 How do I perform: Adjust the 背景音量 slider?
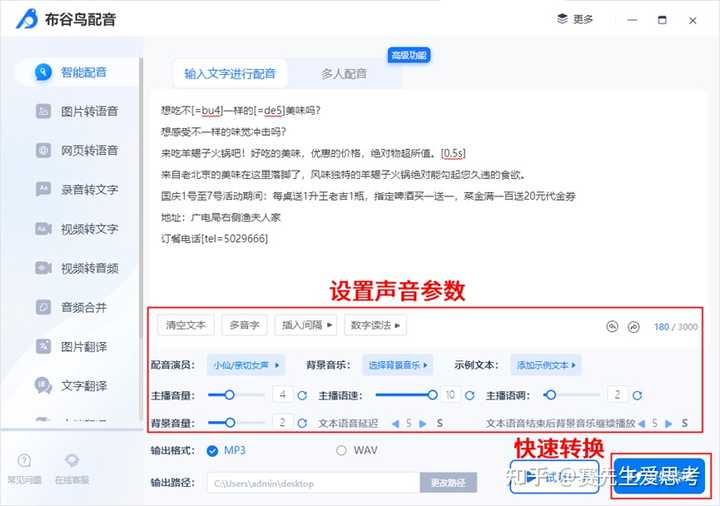click(236, 422)
